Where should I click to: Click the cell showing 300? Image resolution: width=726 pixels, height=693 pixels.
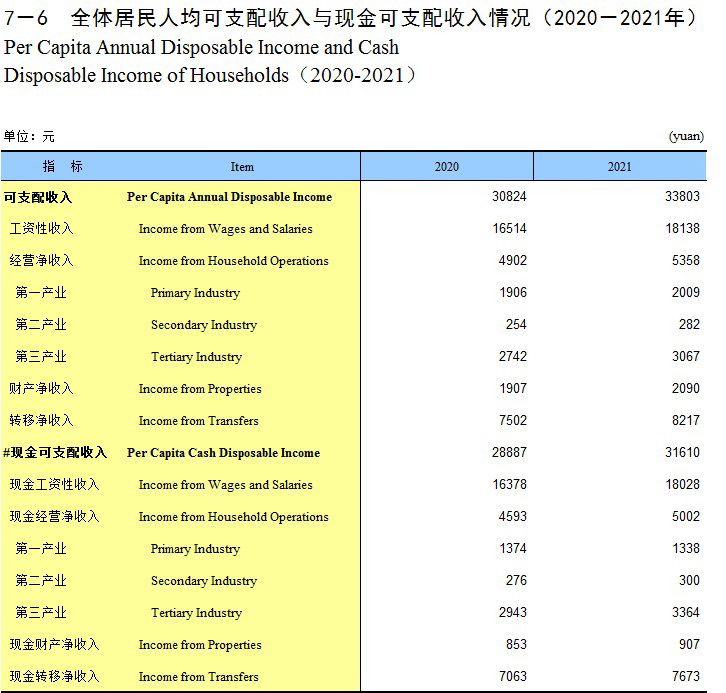(x=689, y=580)
